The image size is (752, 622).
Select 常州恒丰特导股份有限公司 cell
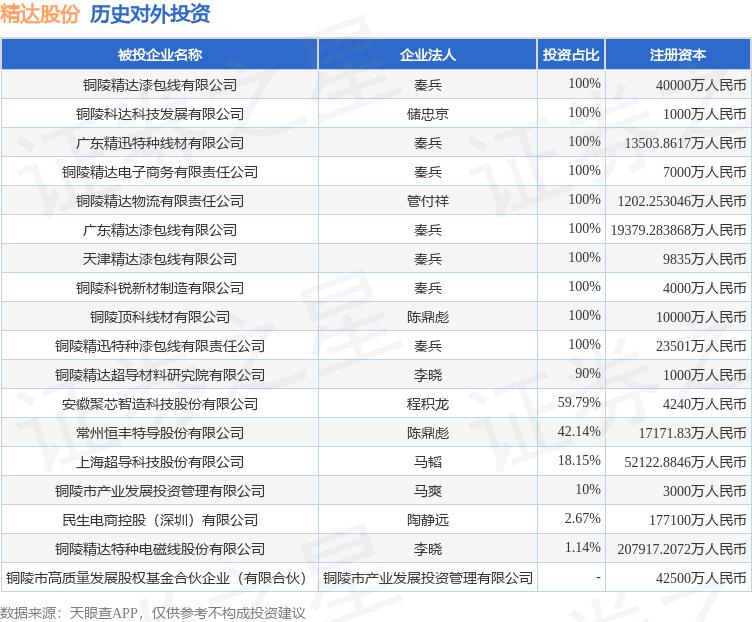[160, 433]
